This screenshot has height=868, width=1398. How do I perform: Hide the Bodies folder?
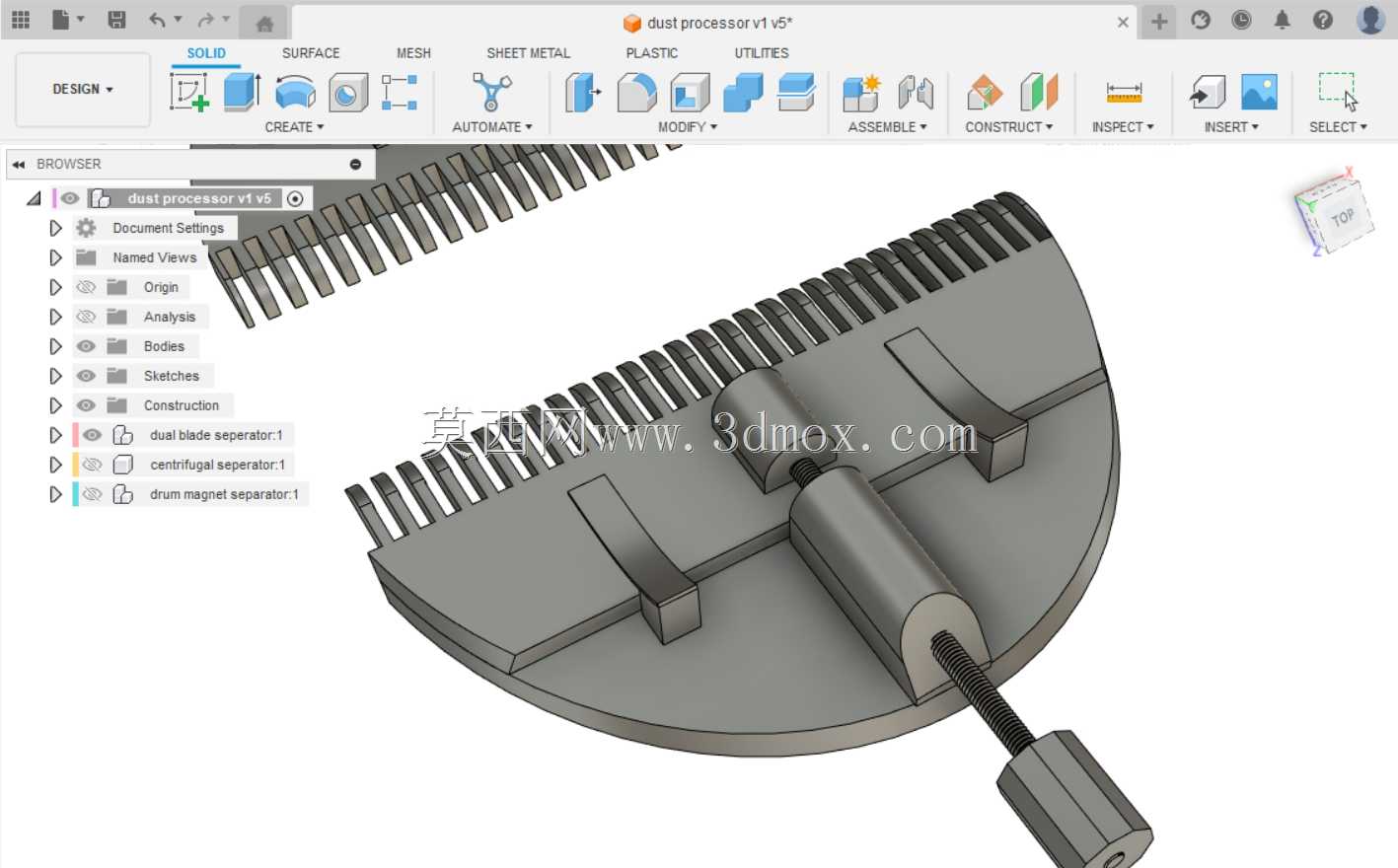pyautogui.click(x=86, y=346)
